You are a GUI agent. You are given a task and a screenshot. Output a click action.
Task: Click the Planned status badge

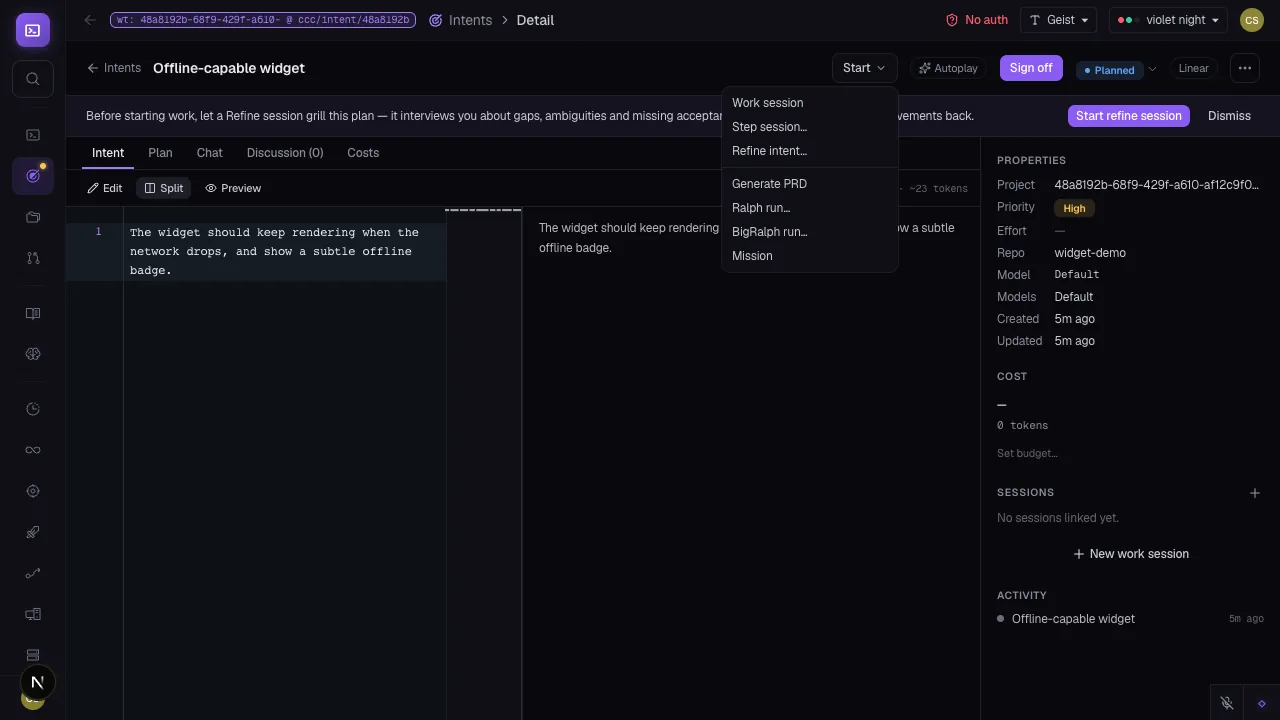tap(1109, 70)
